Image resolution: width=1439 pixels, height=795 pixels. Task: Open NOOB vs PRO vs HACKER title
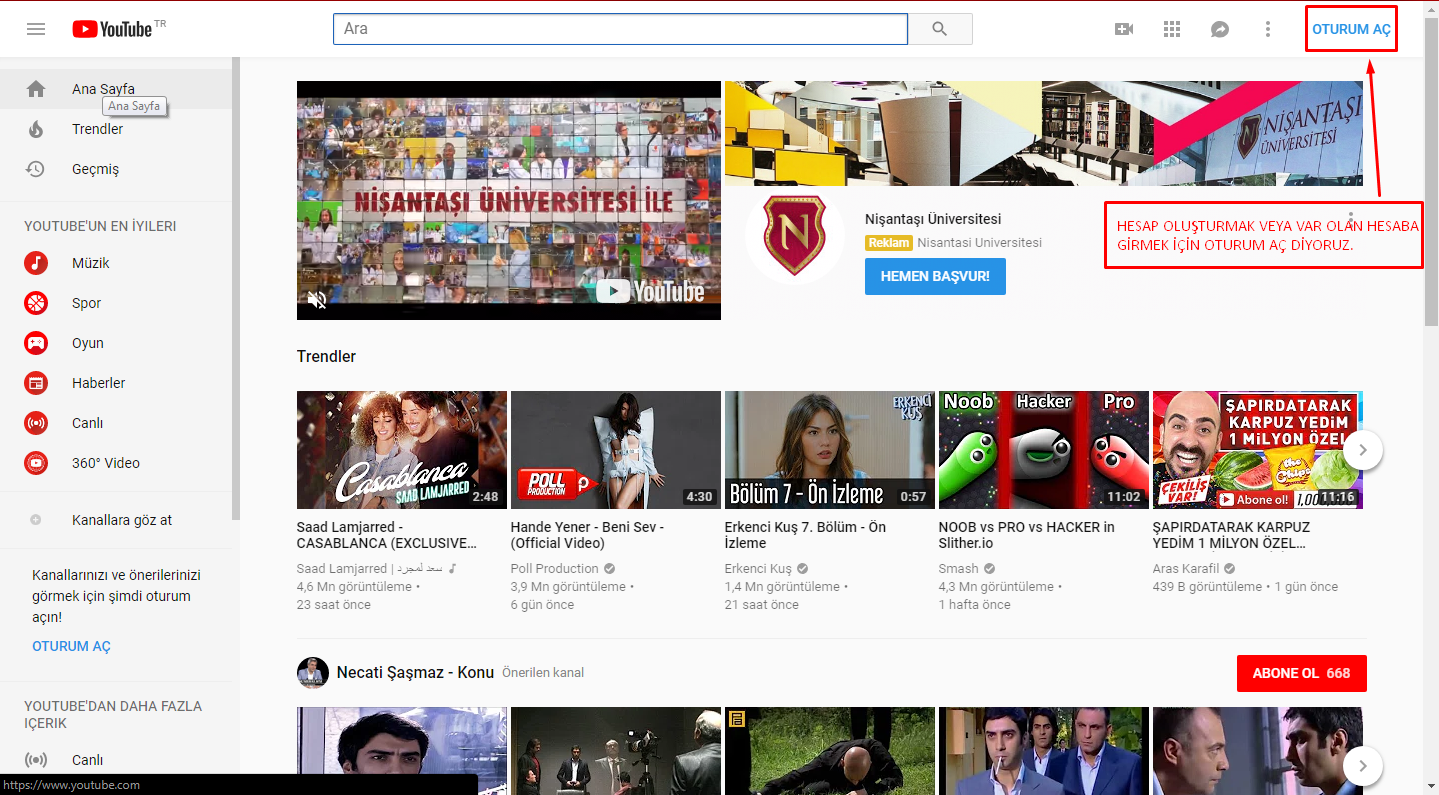pyautogui.click(x=1027, y=535)
